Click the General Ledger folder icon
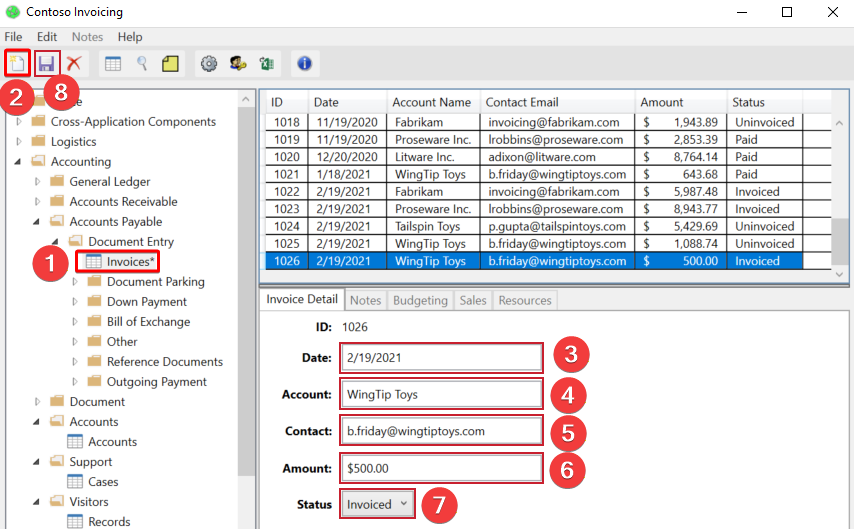Viewport: 854px width, 529px height. coord(57,181)
